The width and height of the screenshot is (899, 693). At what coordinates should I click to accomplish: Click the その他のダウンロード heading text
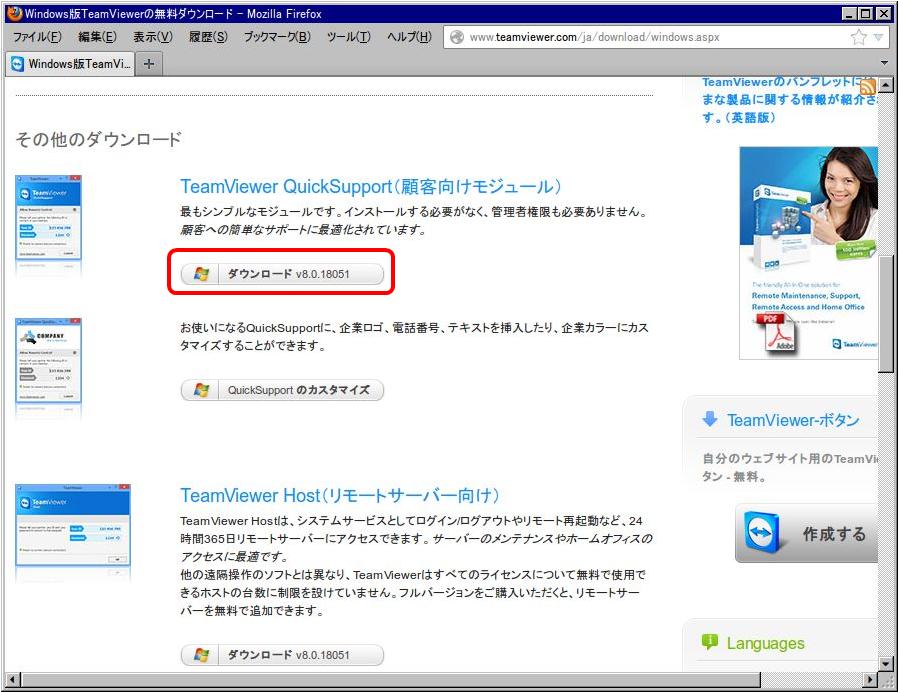(x=99, y=139)
